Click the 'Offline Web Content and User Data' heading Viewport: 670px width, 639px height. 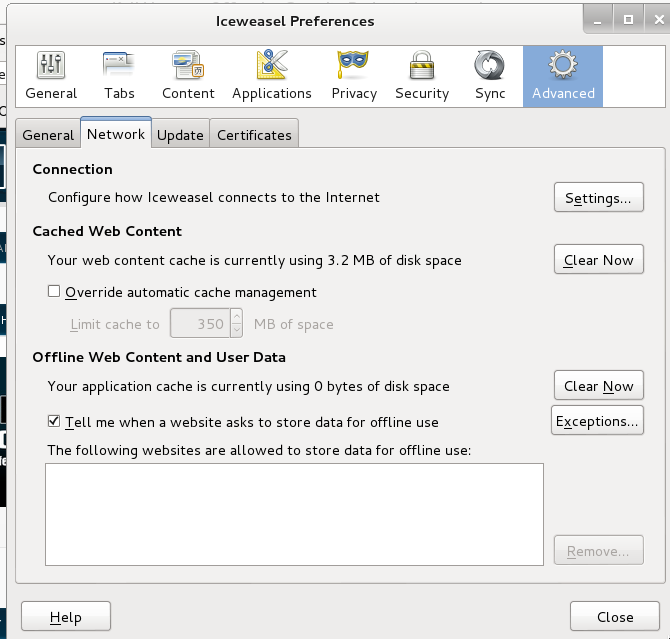(159, 357)
